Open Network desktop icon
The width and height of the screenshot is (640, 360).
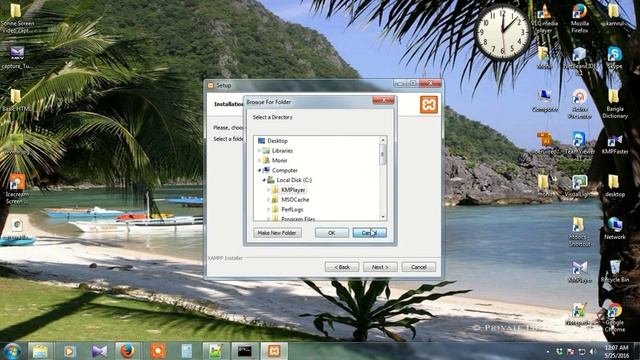pyautogui.click(x=615, y=229)
